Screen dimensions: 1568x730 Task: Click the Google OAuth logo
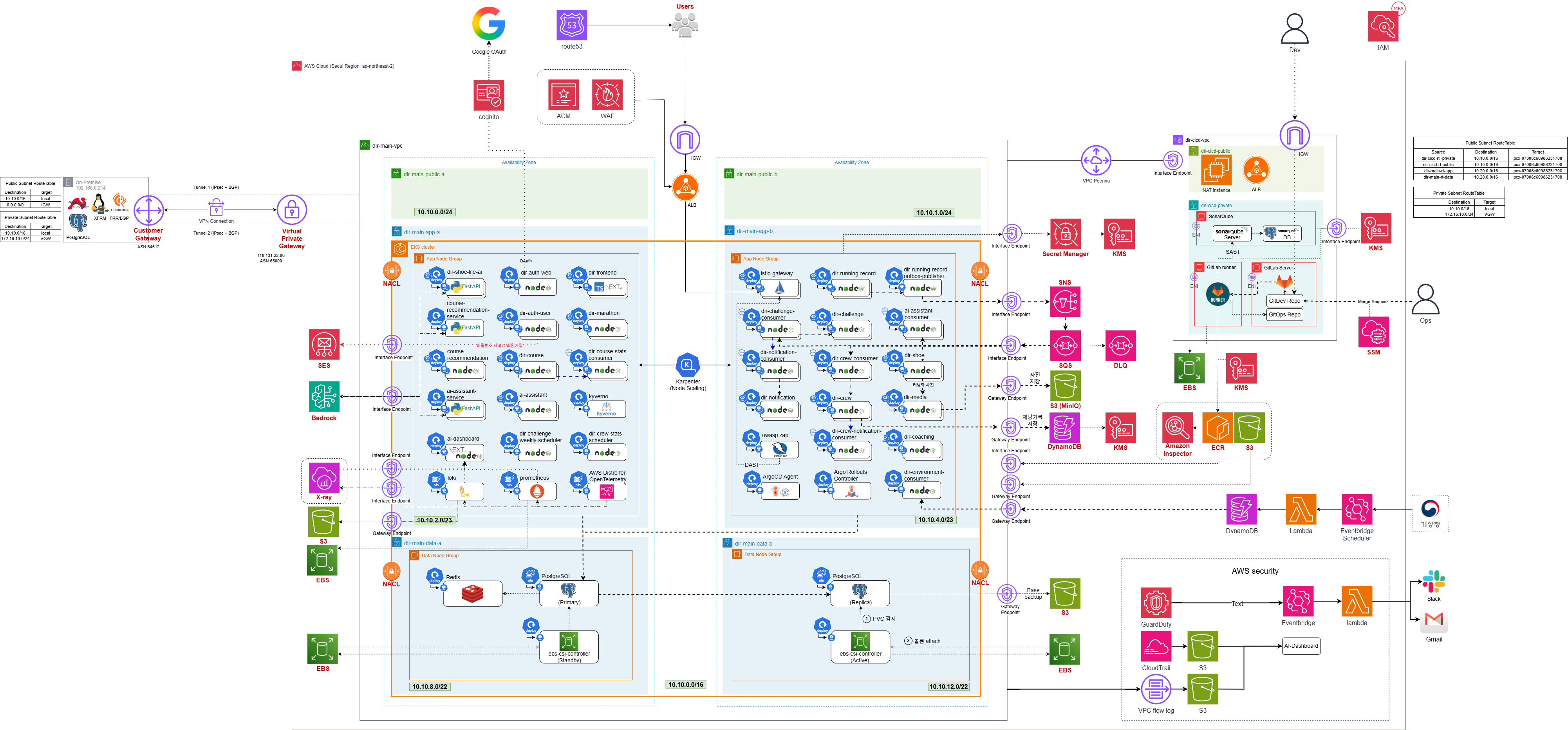[489, 24]
